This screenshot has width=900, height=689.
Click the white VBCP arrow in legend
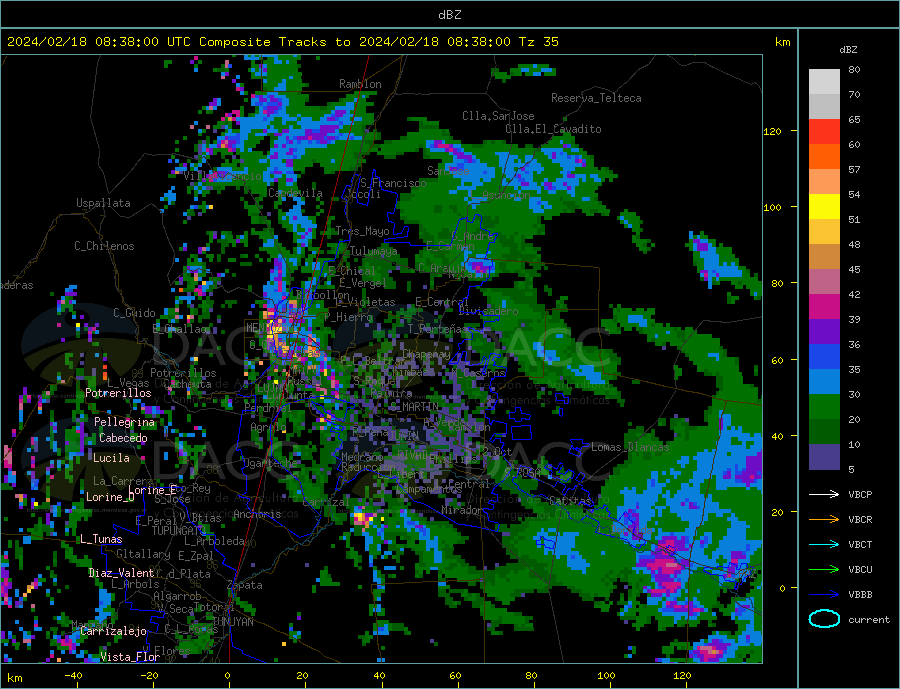(824, 494)
